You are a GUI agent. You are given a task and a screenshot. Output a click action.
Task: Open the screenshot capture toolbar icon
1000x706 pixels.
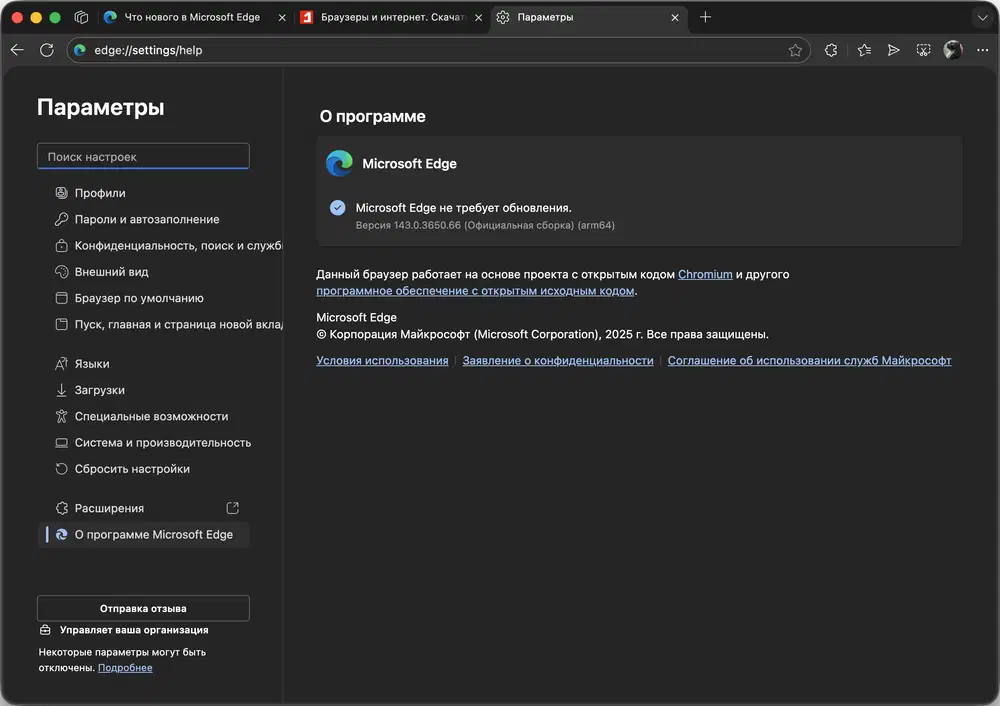pyautogui.click(x=923, y=50)
